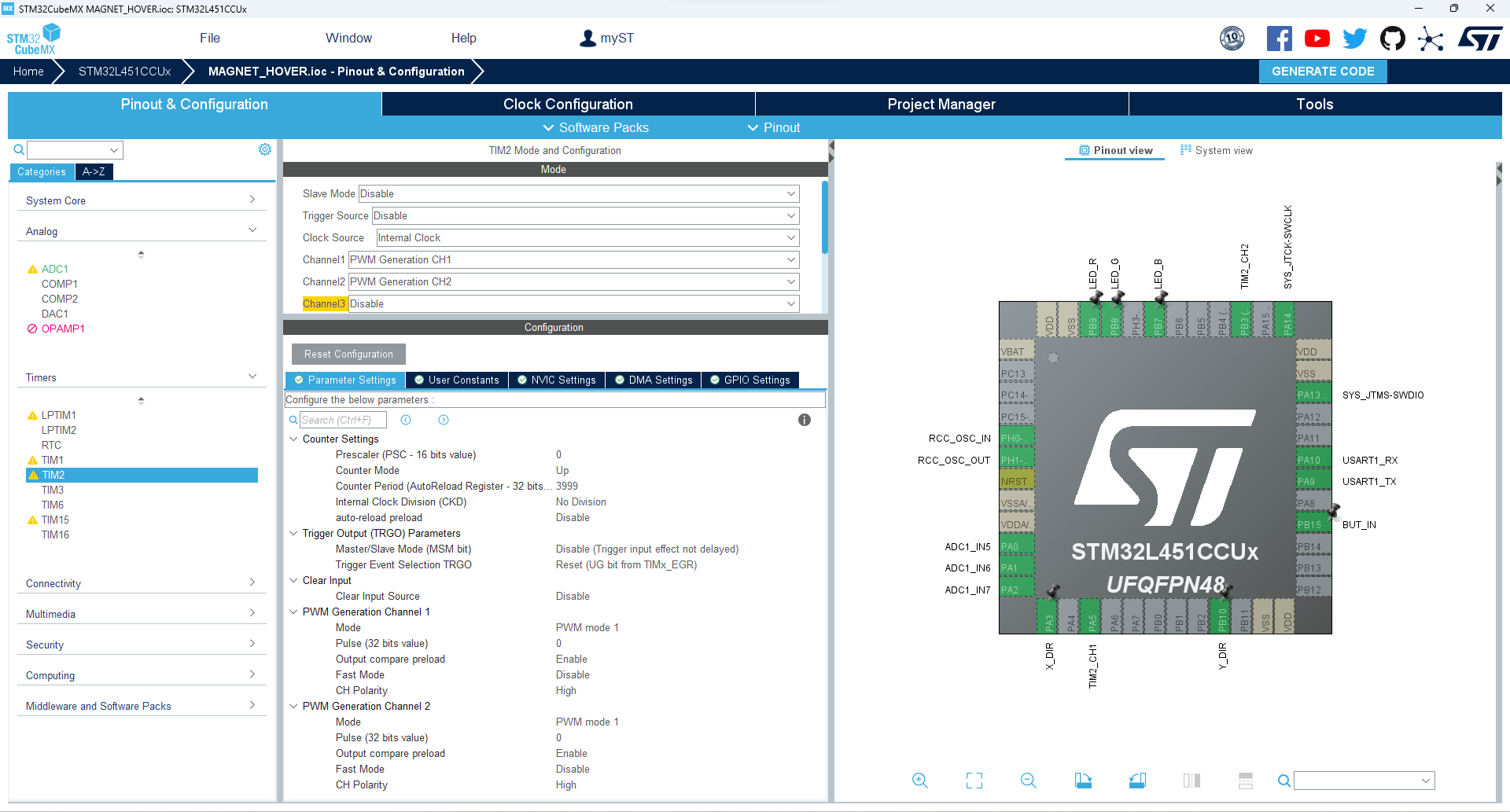
Task: Click the parameter search magnifier icon
Action: pyautogui.click(x=293, y=420)
